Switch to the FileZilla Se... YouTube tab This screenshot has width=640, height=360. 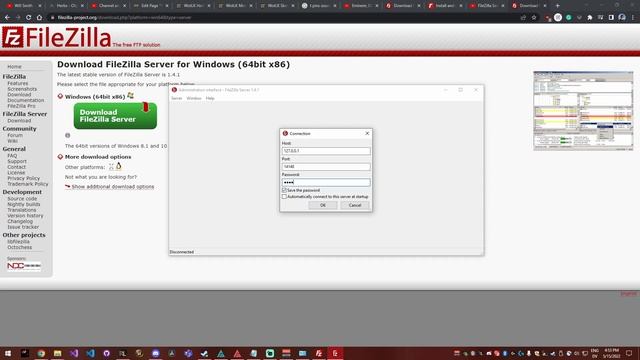(x=486, y=6)
